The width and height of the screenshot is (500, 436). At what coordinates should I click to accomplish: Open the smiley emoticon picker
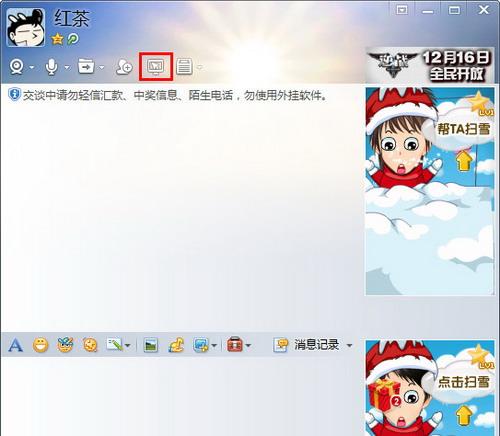coord(40,345)
